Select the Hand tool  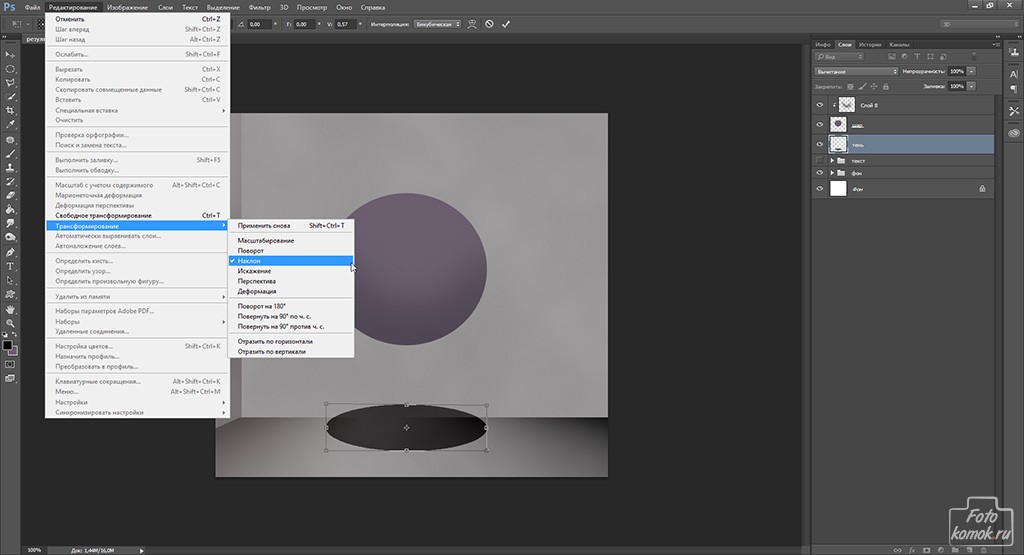click(10, 309)
